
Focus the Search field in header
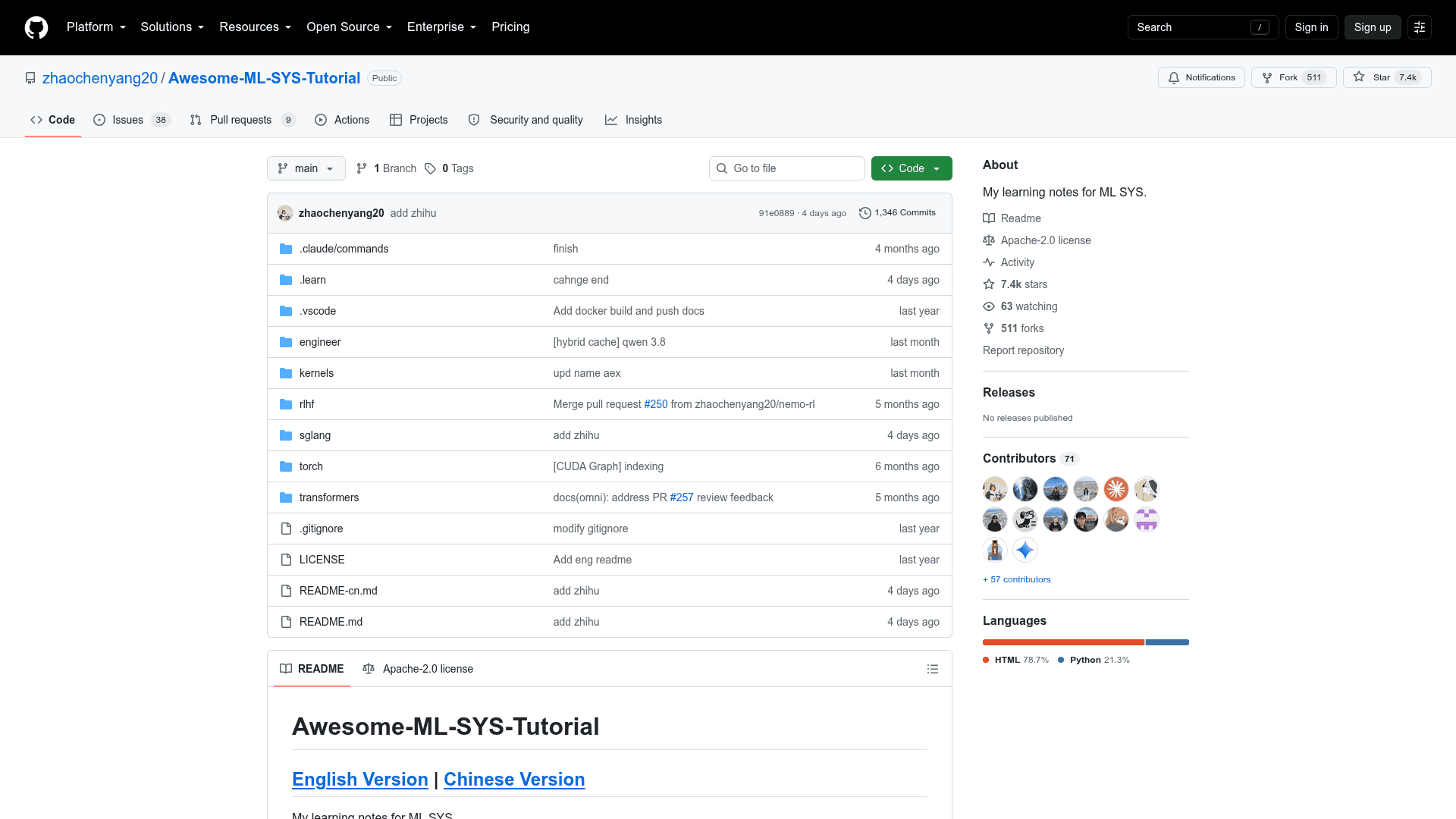[x=1203, y=27]
